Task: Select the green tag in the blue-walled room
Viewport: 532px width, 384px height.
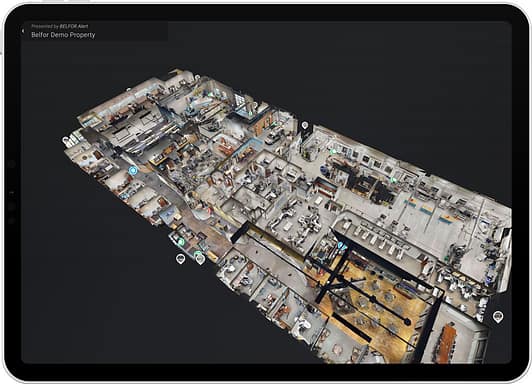Action: pos(251,114)
